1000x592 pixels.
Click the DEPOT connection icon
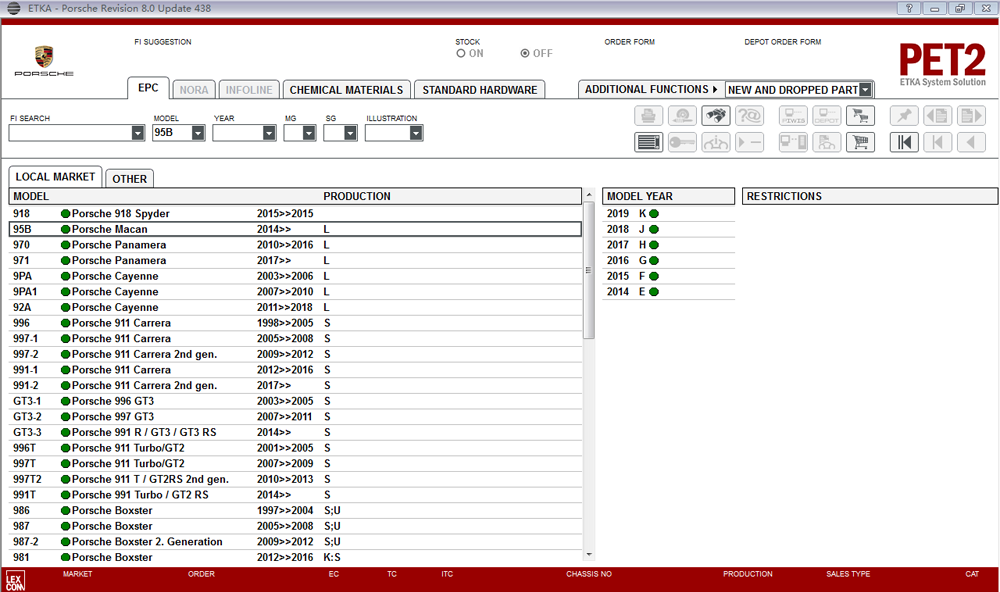(x=827, y=116)
